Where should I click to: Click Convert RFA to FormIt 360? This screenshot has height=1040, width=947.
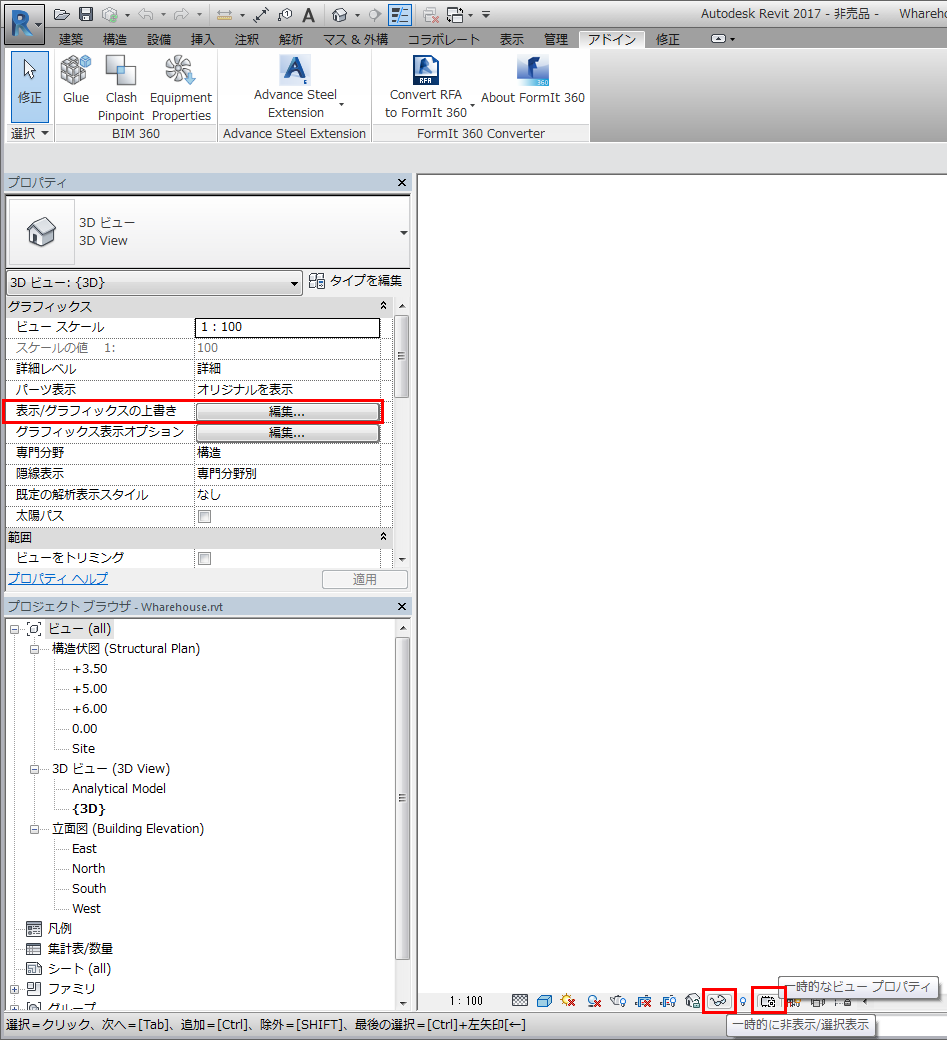(x=426, y=87)
